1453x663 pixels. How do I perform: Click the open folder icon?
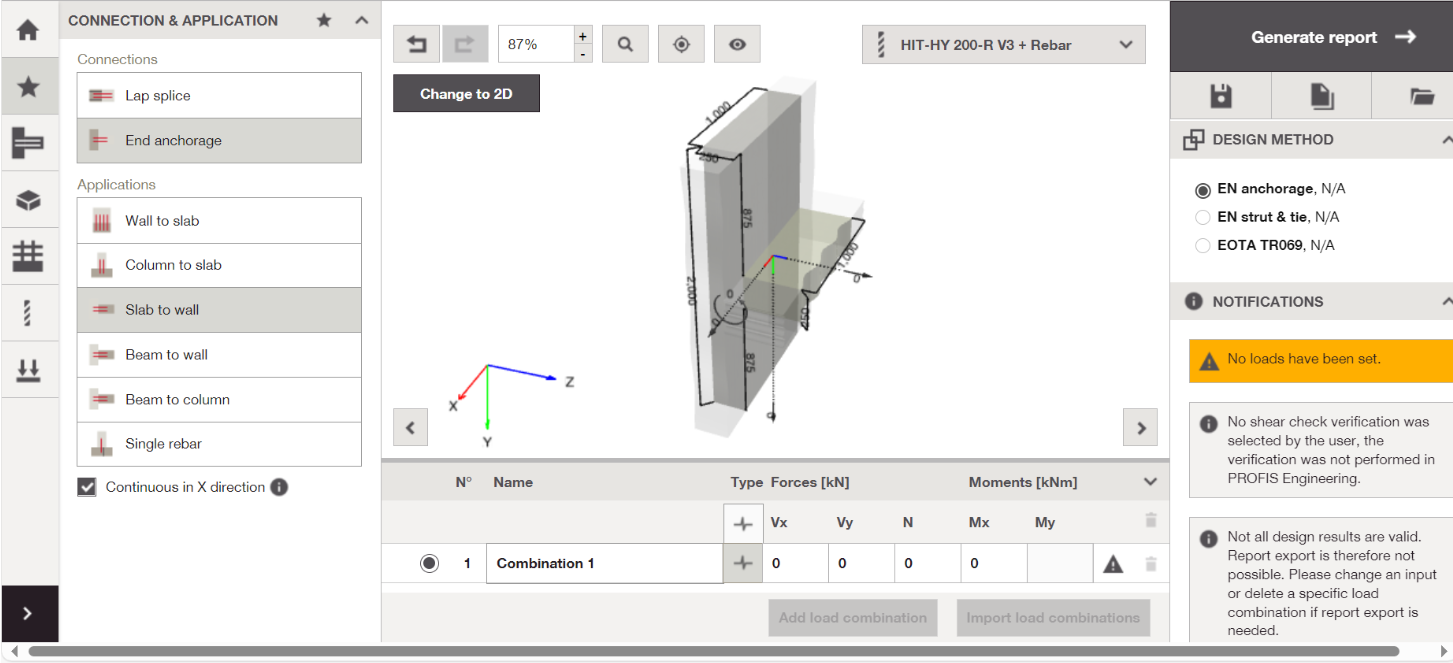coord(1421,96)
